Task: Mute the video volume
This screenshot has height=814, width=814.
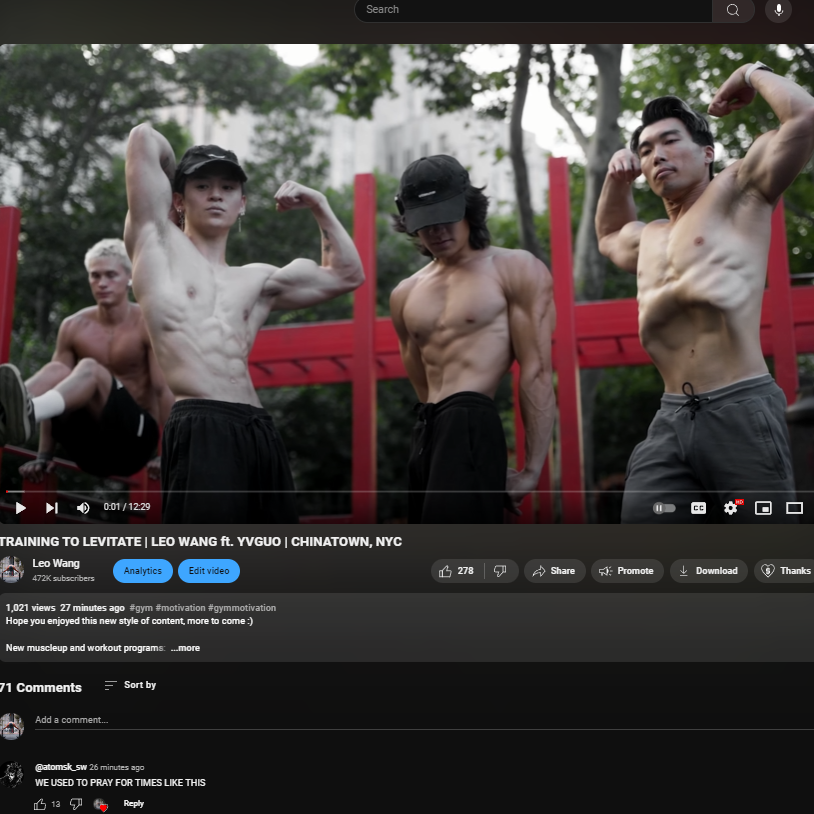Action: point(83,508)
